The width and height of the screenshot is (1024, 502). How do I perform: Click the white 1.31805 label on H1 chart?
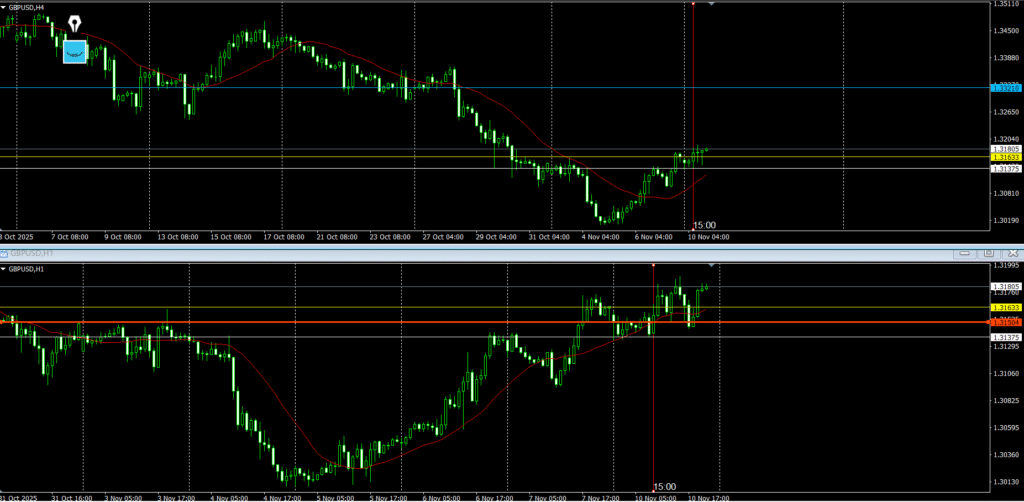tap(1006, 287)
